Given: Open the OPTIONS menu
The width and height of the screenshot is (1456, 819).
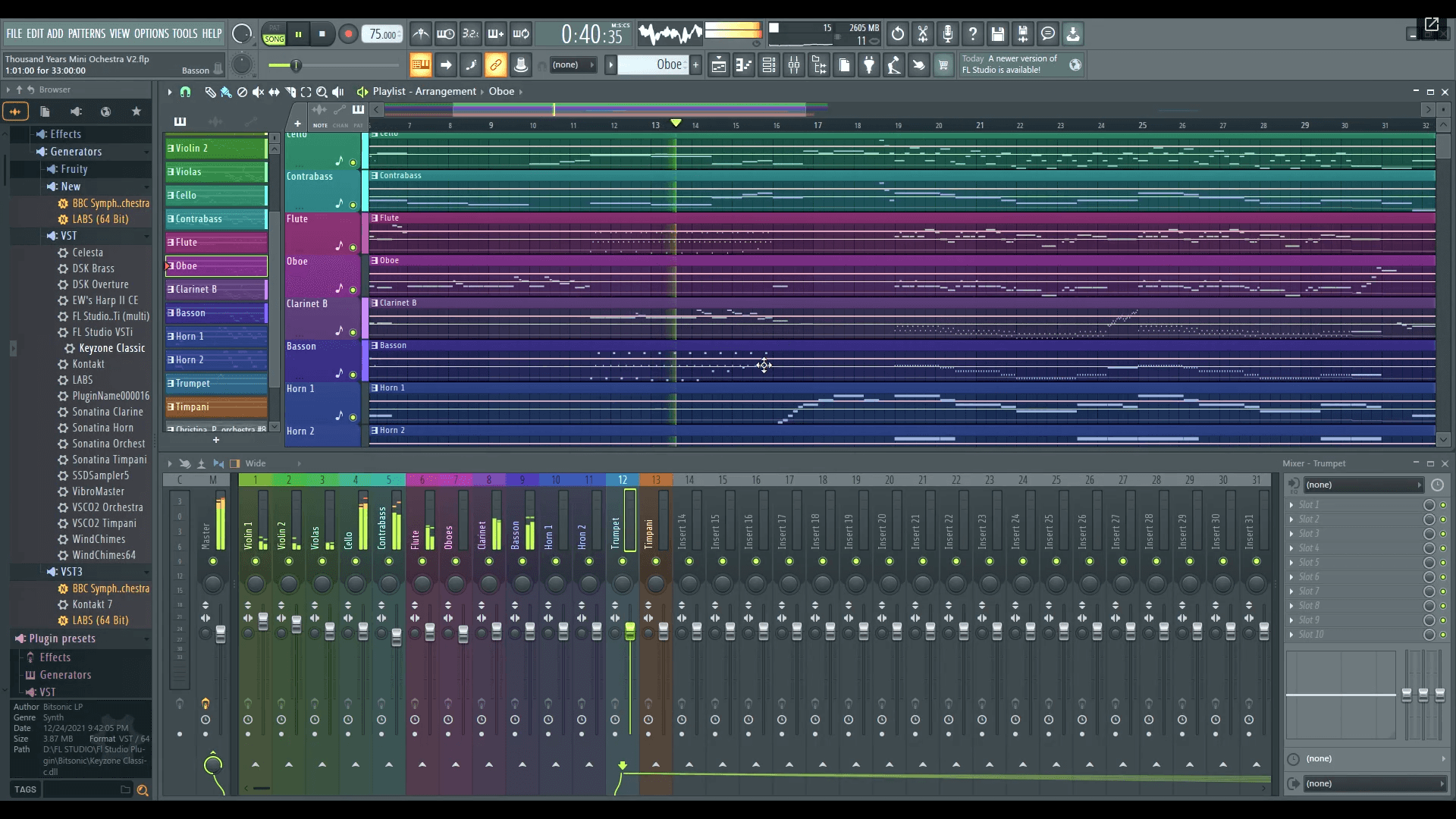Looking at the screenshot, I should (x=151, y=33).
